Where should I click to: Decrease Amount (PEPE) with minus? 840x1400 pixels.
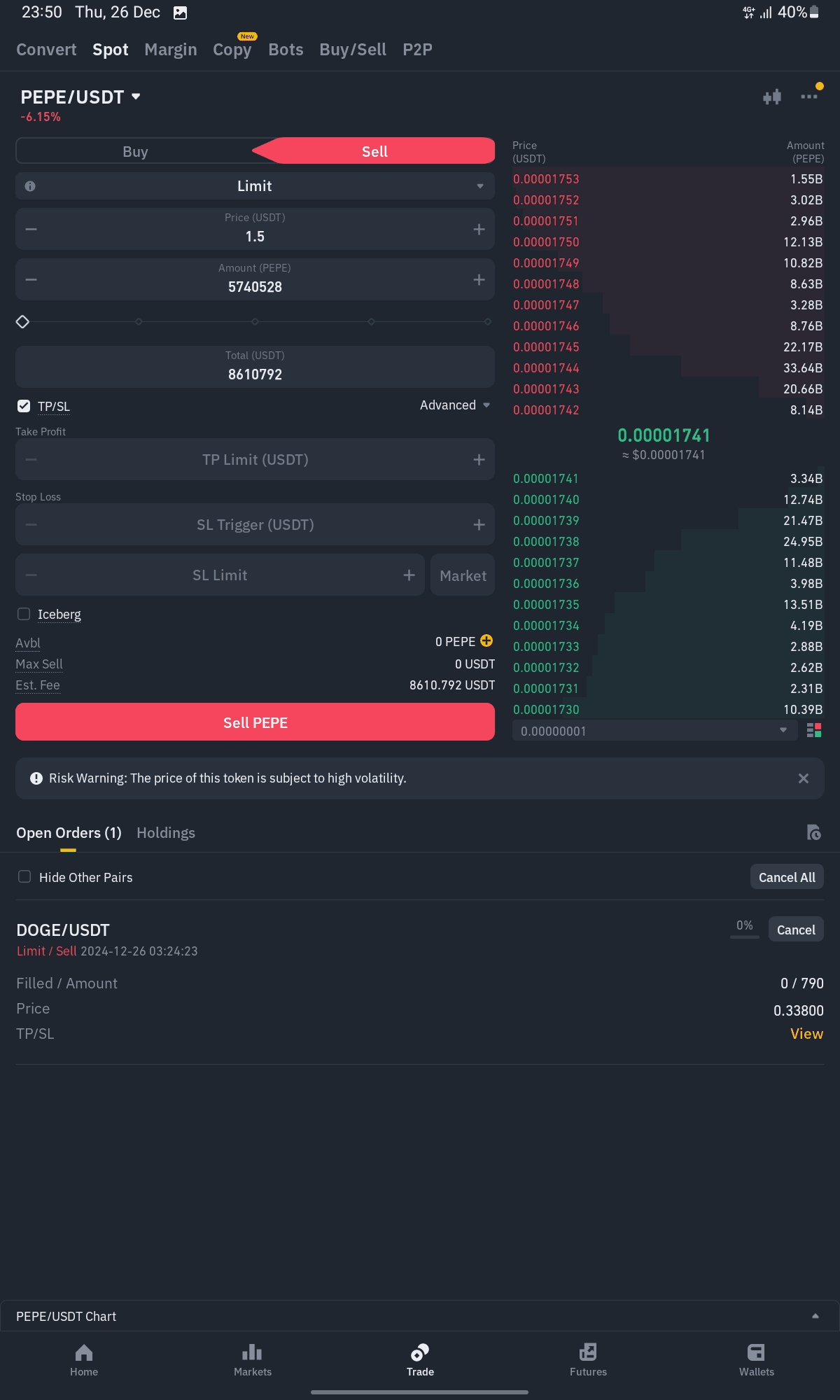pyautogui.click(x=31, y=279)
